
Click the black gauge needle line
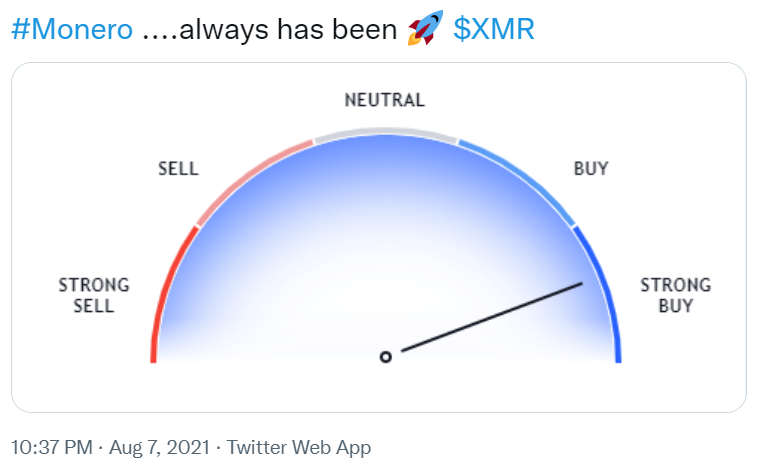(x=490, y=318)
